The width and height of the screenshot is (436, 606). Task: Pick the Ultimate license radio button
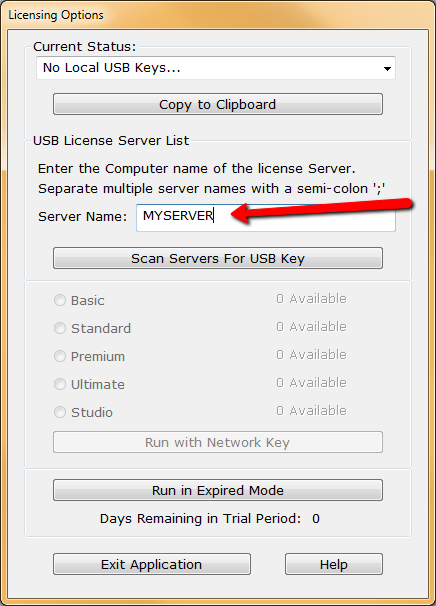(x=60, y=384)
